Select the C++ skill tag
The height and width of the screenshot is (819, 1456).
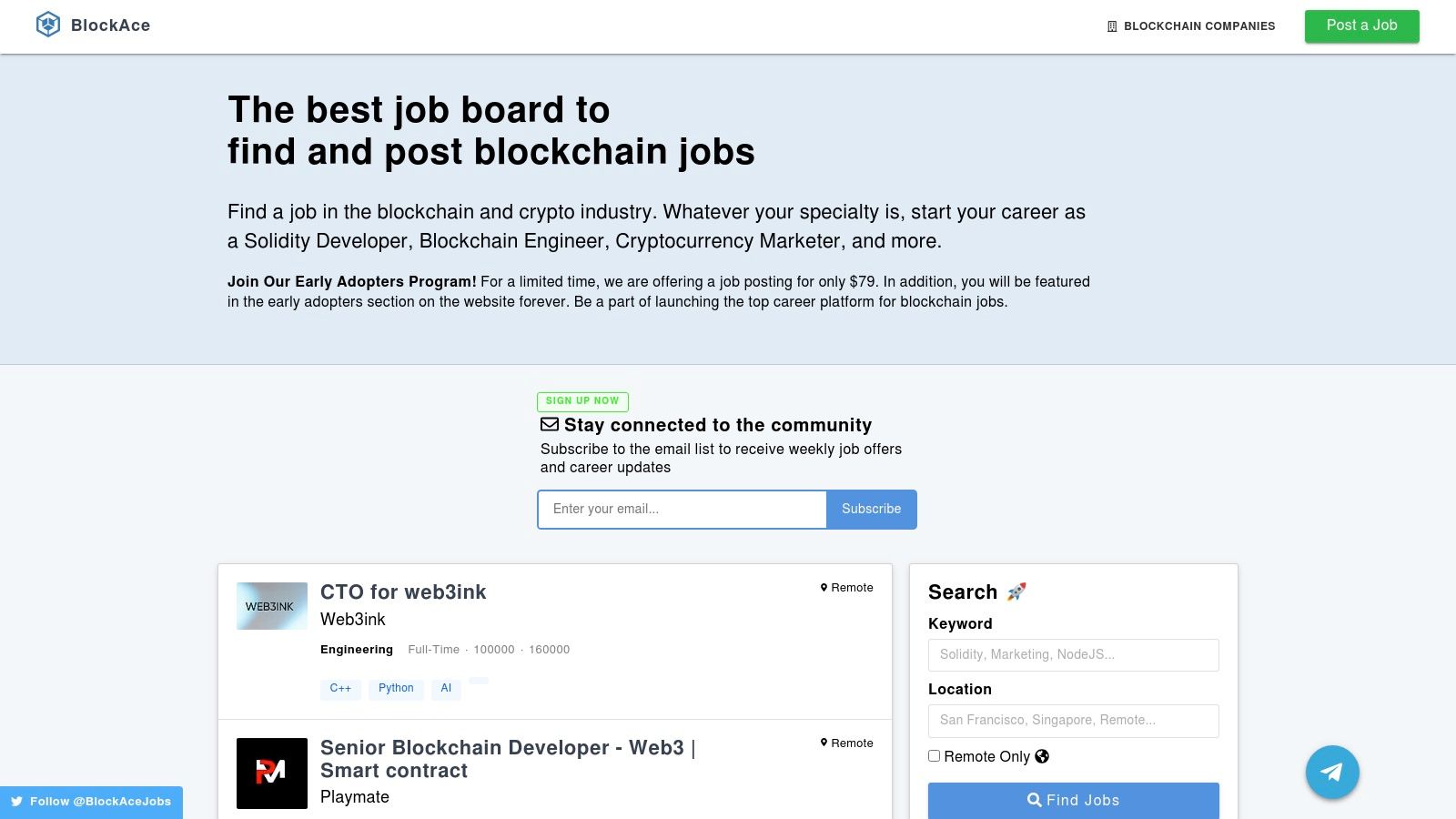[341, 689]
